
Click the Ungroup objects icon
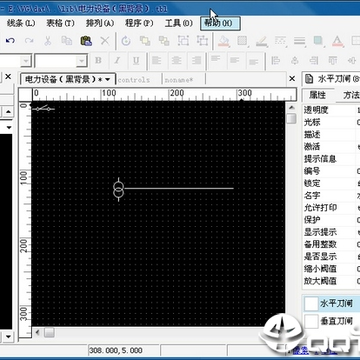pos(202,41)
